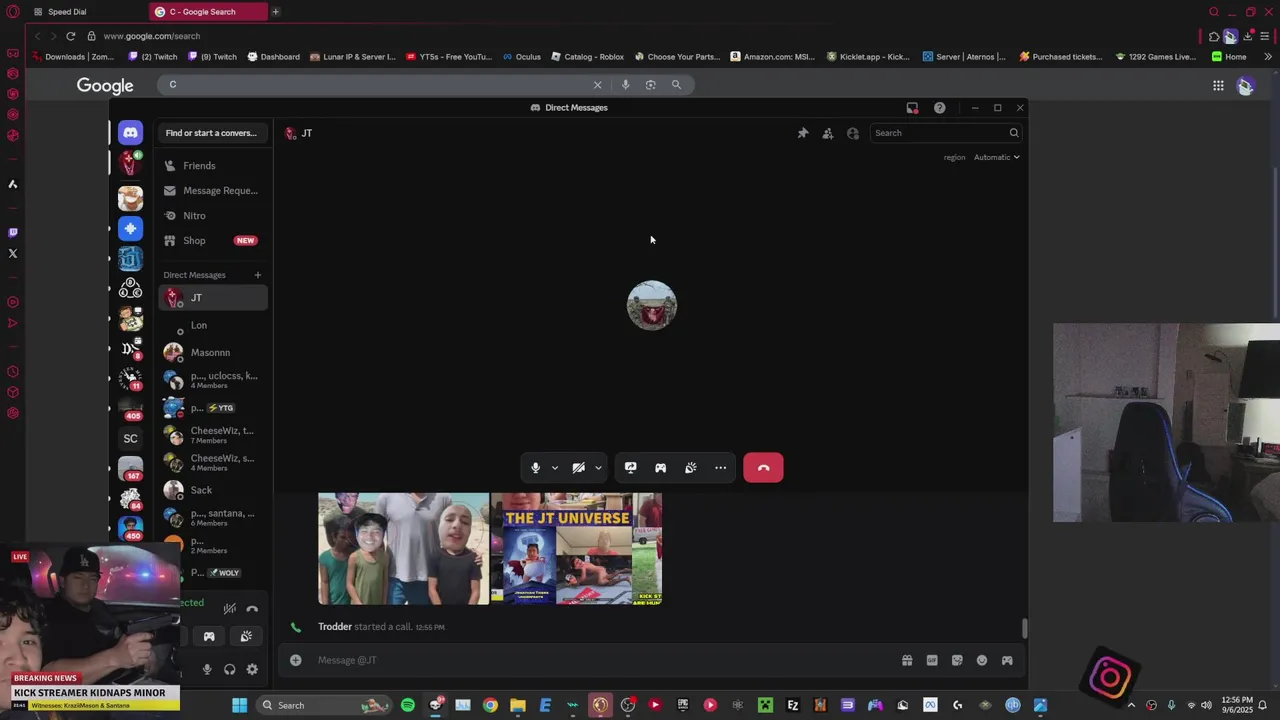Image resolution: width=1280 pixels, height=720 pixels.
Task: Disconnect with the red hang-up button
Action: pos(763,468)
